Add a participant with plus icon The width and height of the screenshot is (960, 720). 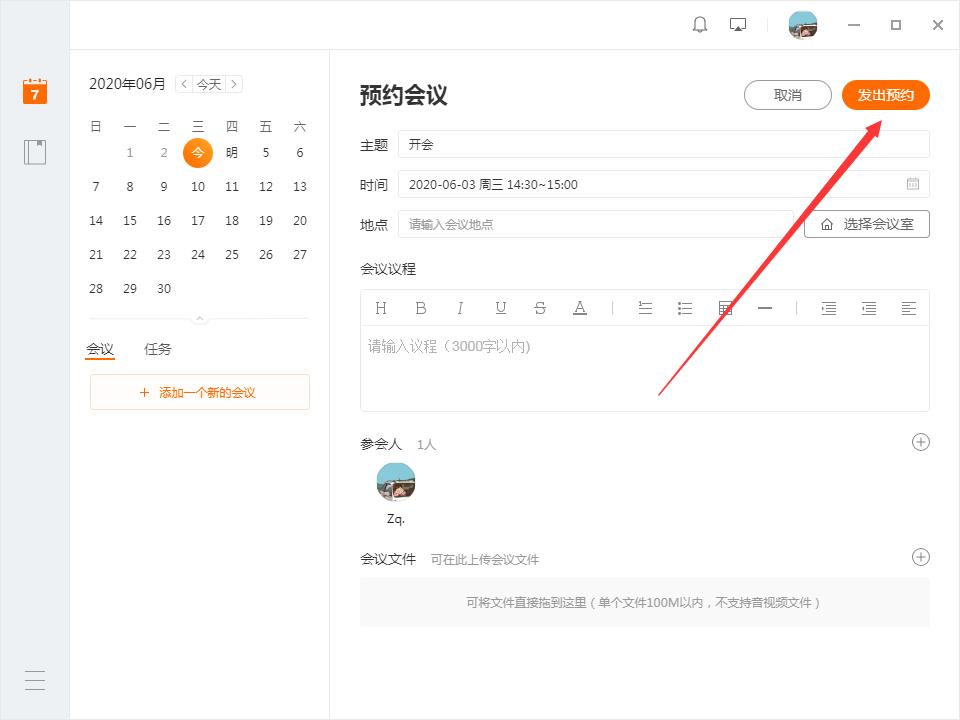coord(921,442)
